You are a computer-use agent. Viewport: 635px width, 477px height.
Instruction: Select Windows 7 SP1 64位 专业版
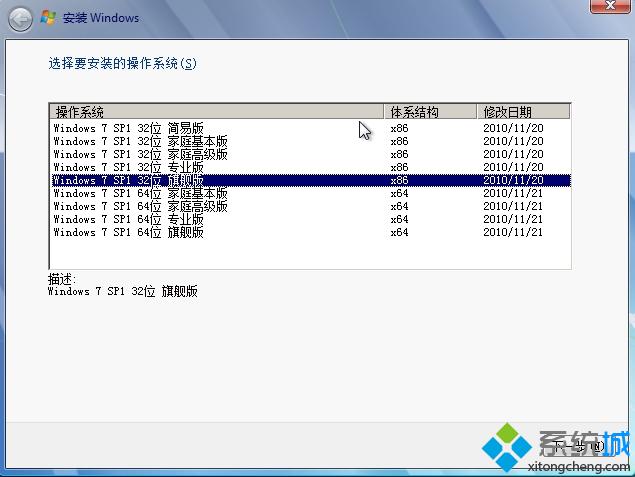311,219
